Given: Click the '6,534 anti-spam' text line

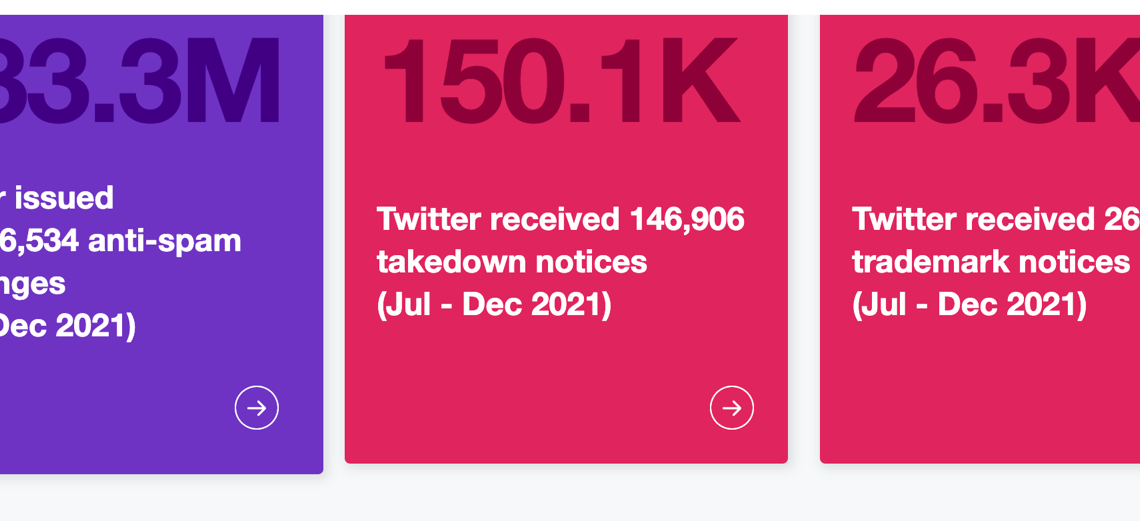Looking at the screenshot, I should (x=121, y=241).
